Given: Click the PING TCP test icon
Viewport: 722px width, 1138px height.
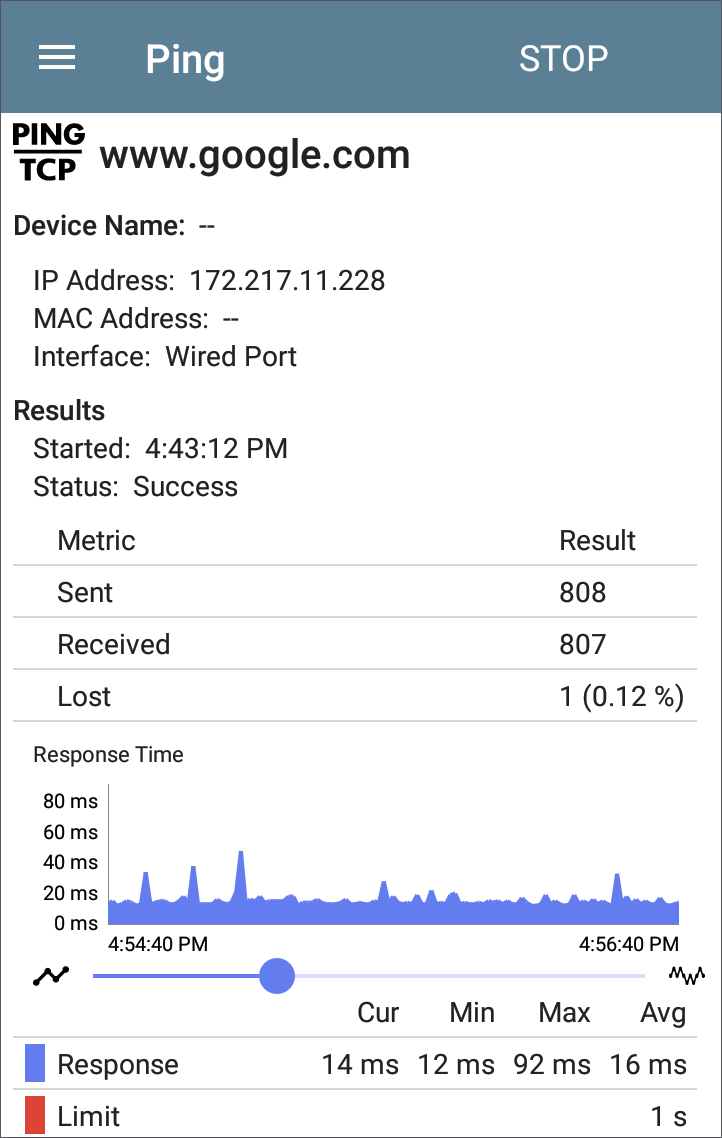Looking at the screenshot, I should pos(49,152).
